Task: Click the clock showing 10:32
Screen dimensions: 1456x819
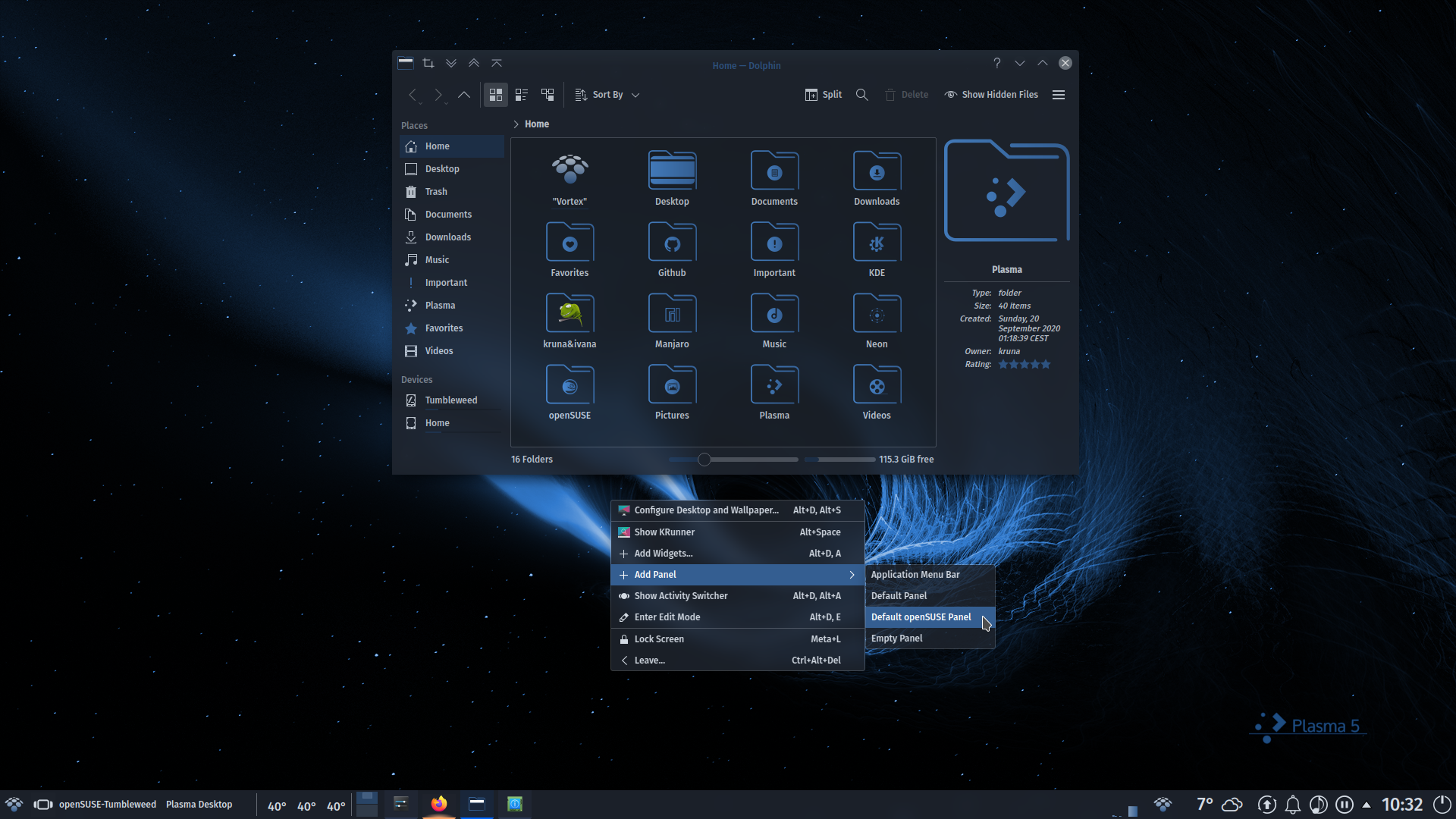Action: click(1402, 805)
